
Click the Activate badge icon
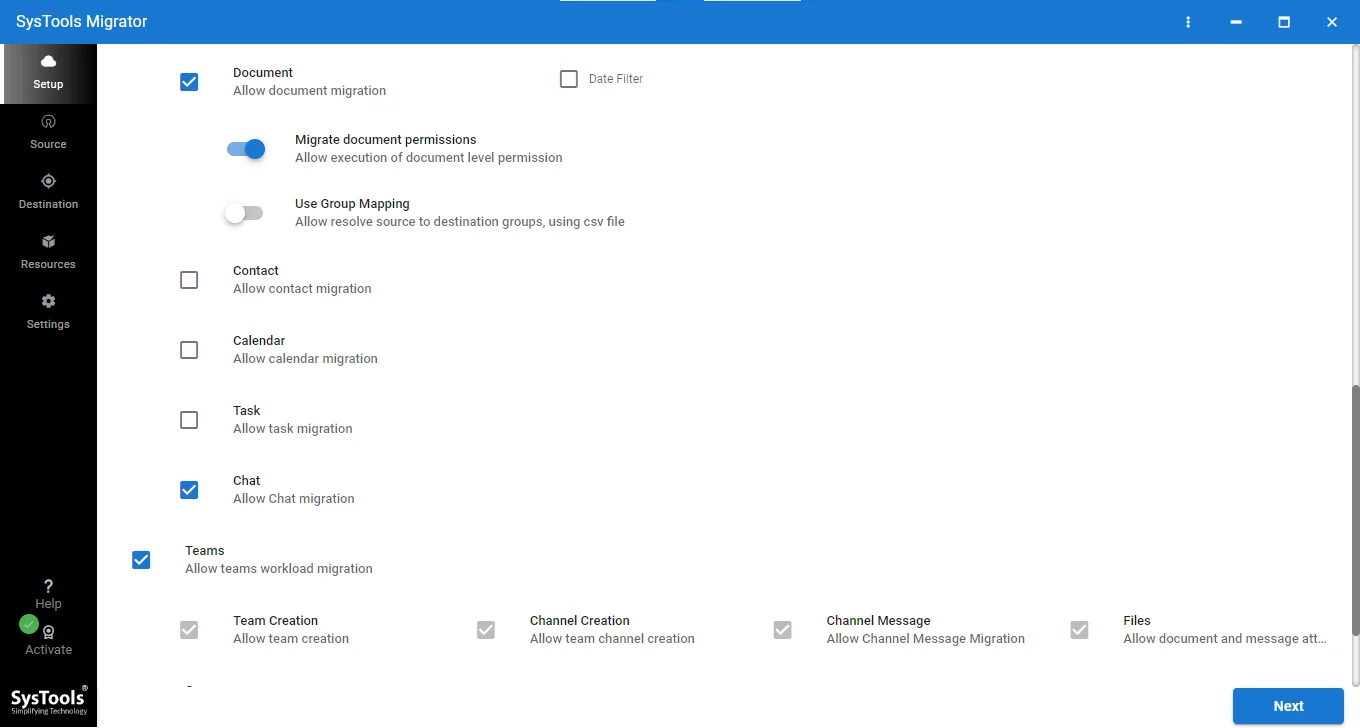click(x=48, y=632)
